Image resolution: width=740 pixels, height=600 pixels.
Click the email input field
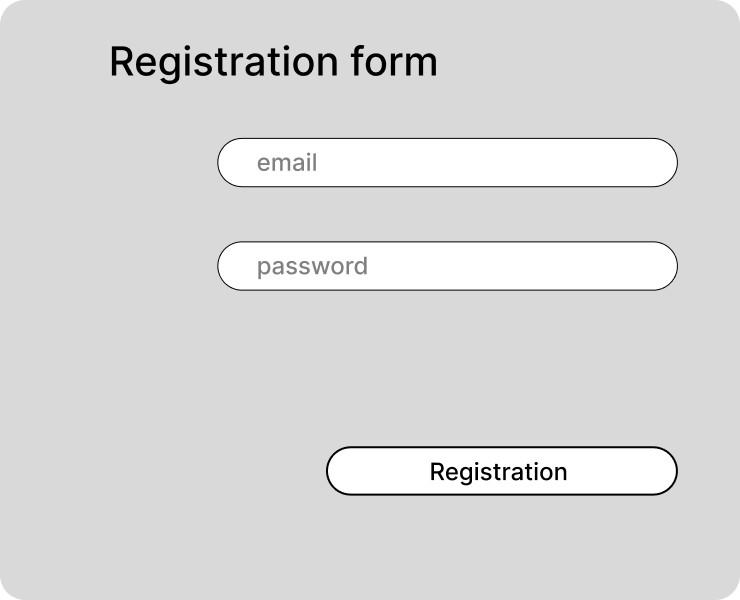447,162
